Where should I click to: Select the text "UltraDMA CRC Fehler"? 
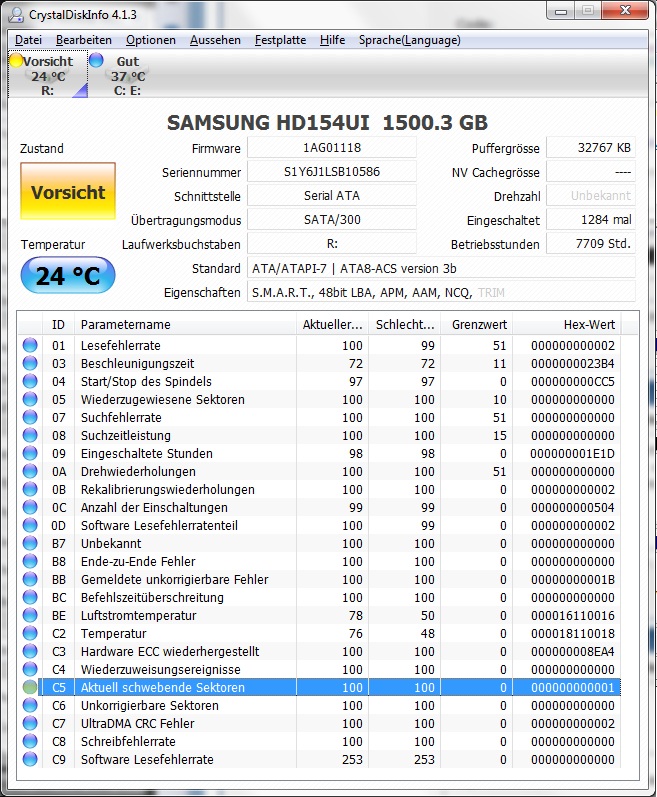point(137,723)
